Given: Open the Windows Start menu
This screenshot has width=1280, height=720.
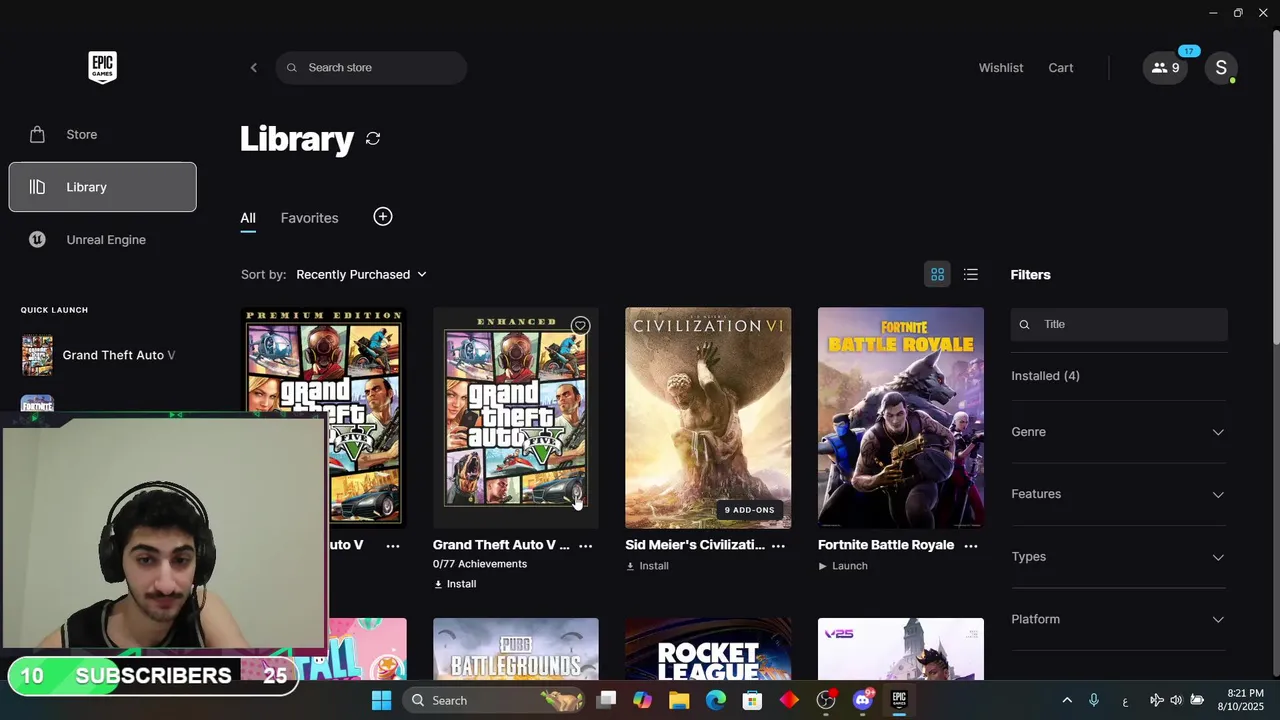Looking at the screenshot, I should pyautogui.click(x=381, y=700).
